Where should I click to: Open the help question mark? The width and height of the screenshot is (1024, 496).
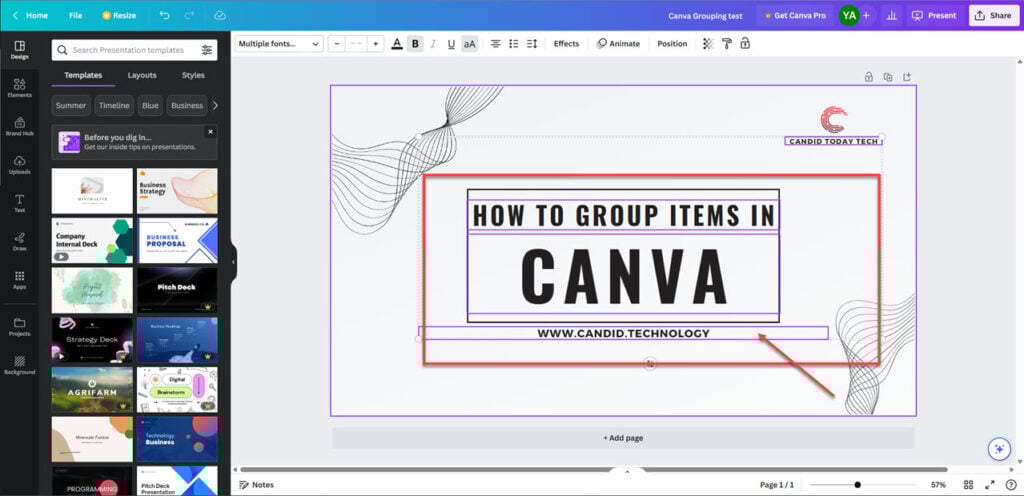1011,485
